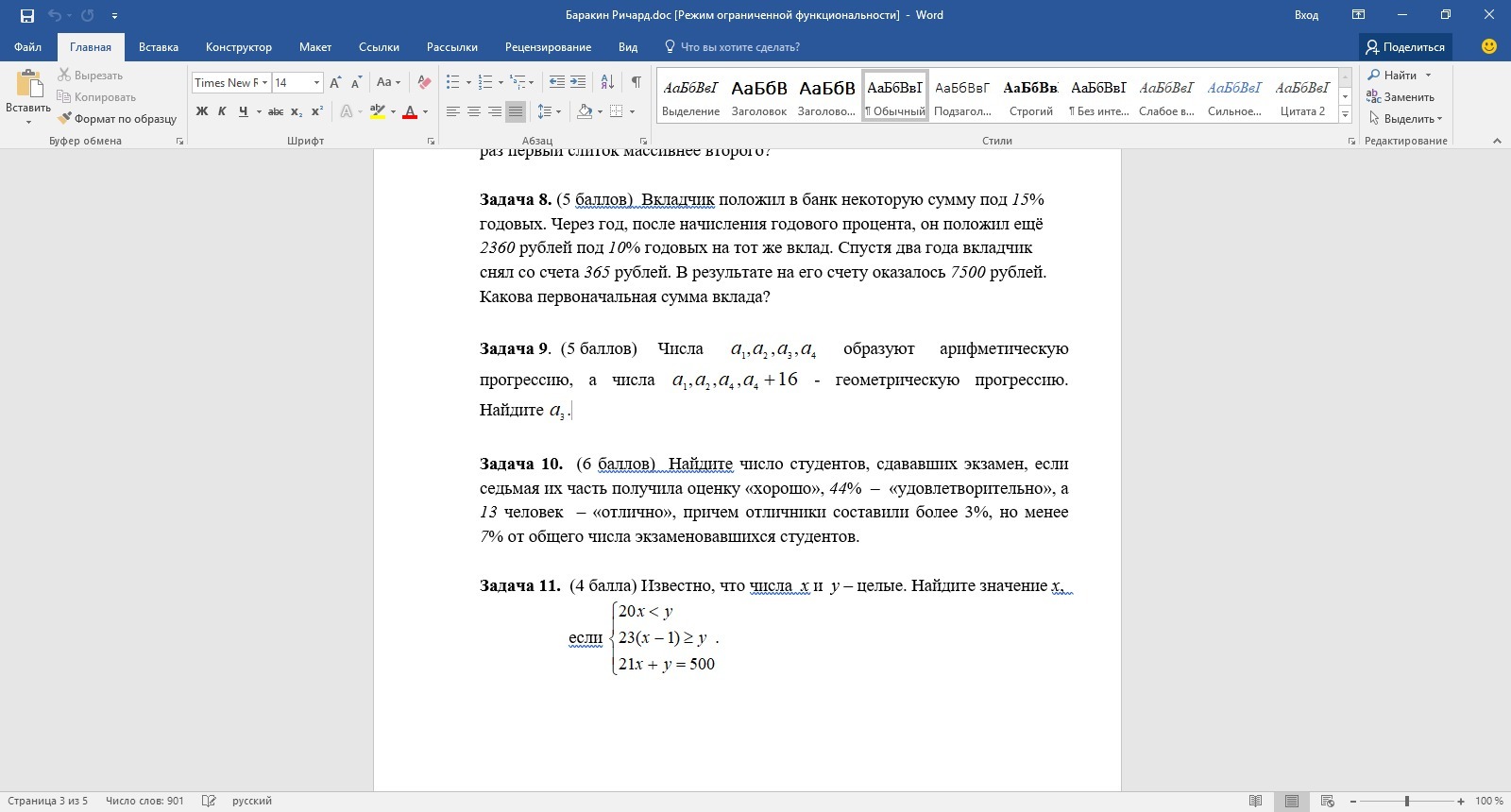The image size is (1511, 812).
Task: Click the 'Что вы хотите сделать?' search field
Action: (x=733, y=47)
